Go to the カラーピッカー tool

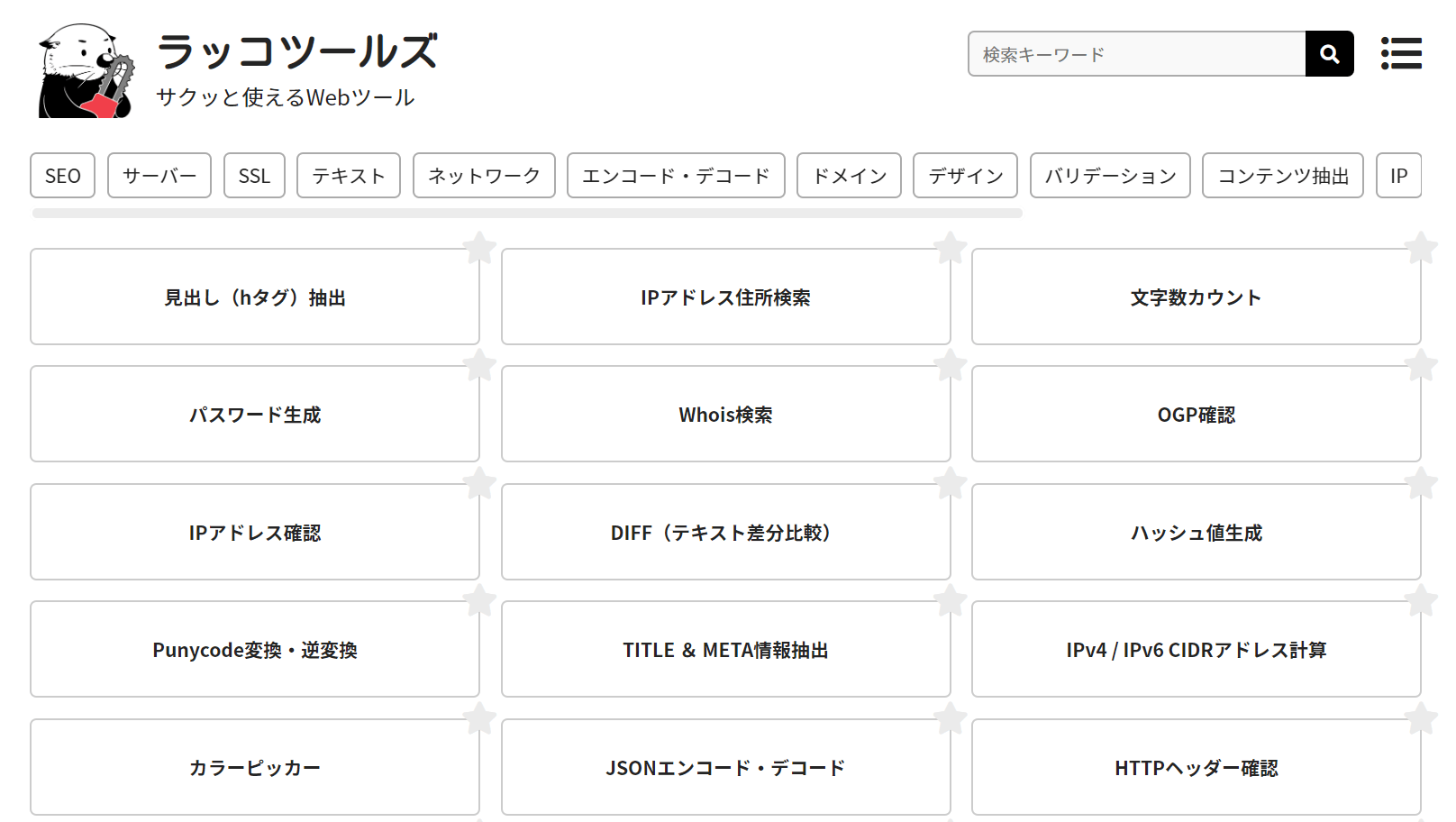coord(255,767)
